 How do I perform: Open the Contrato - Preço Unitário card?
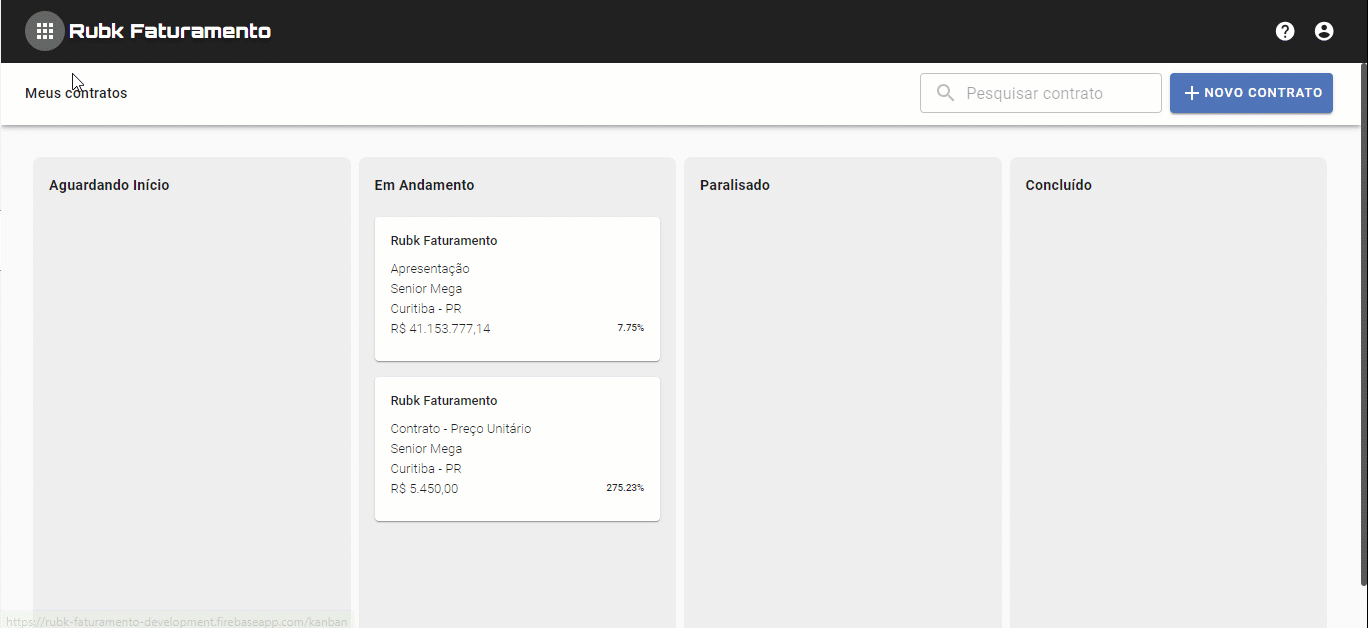pyautogui.click(x=517, y=448)
